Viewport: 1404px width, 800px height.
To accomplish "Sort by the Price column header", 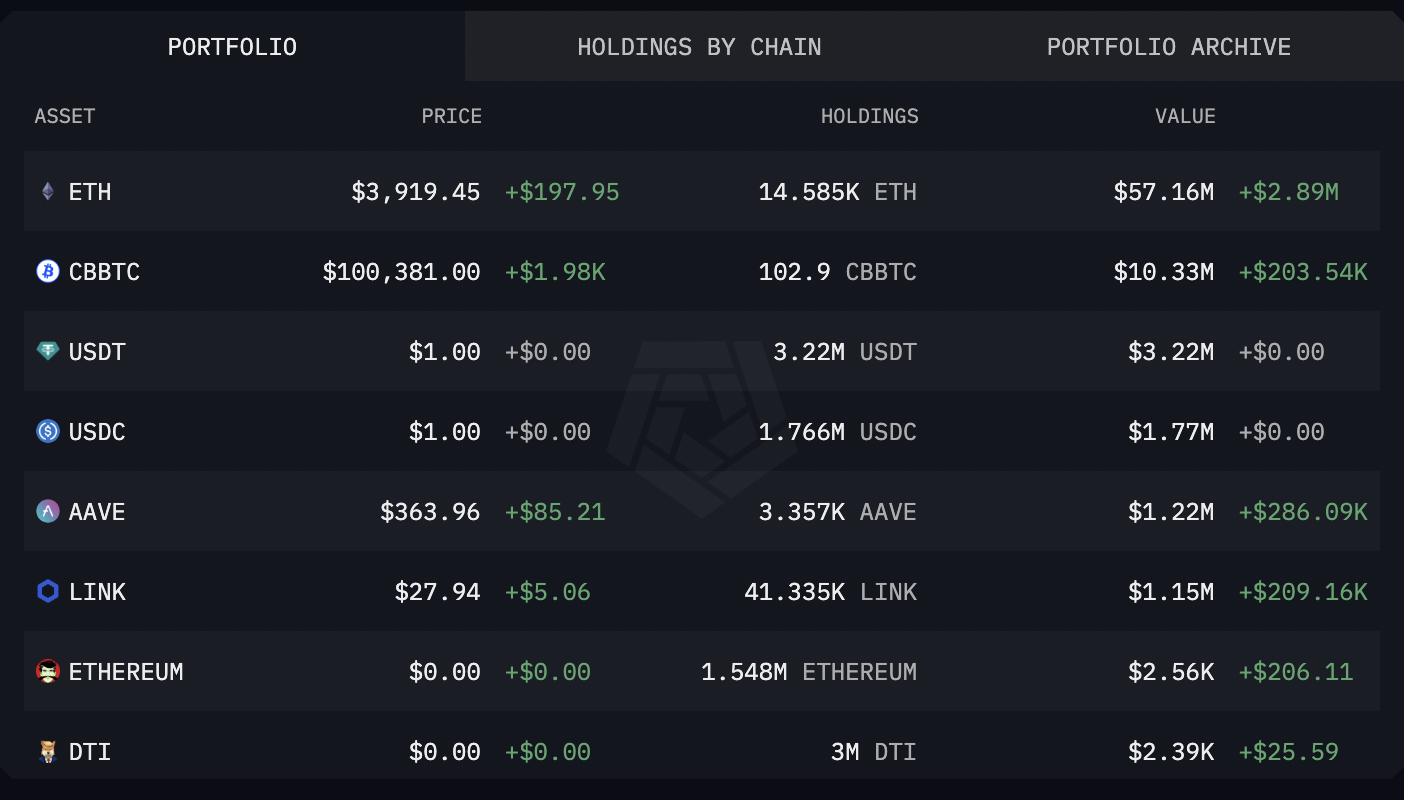I will (451, 116).
